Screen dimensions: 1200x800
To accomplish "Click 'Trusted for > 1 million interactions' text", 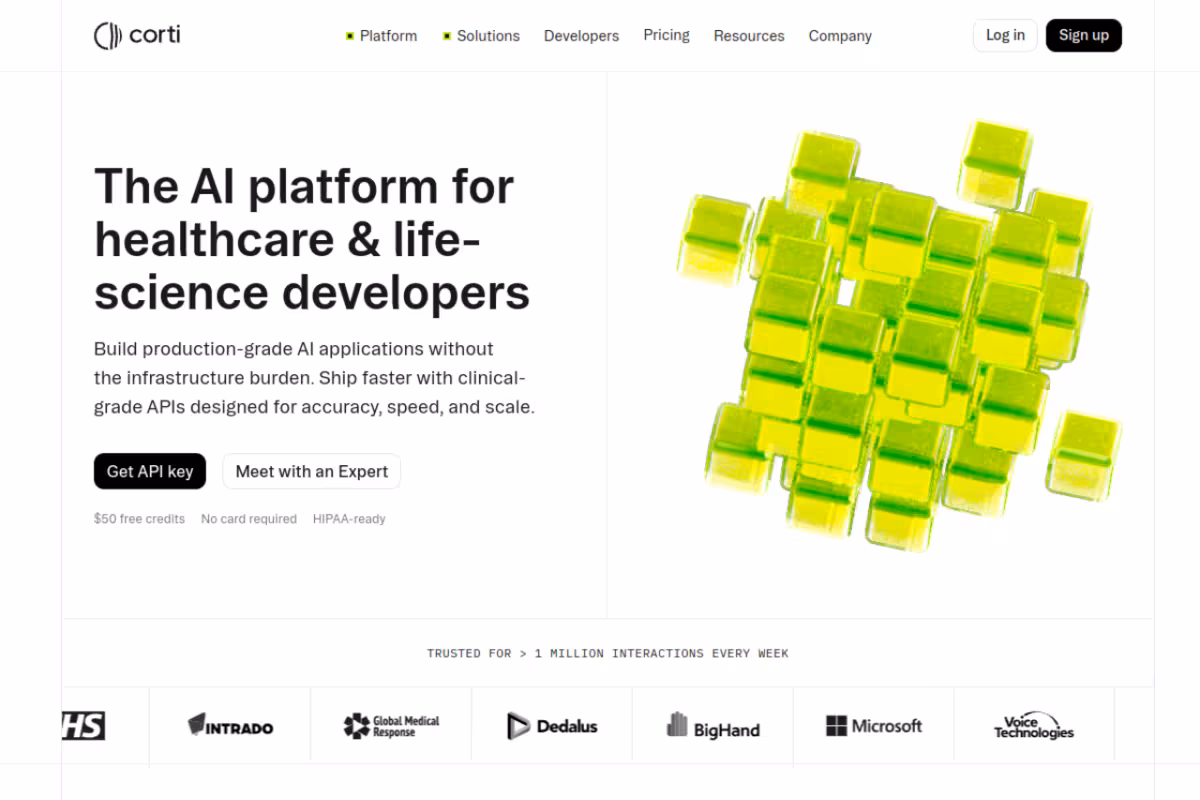I will pos(608,653).
